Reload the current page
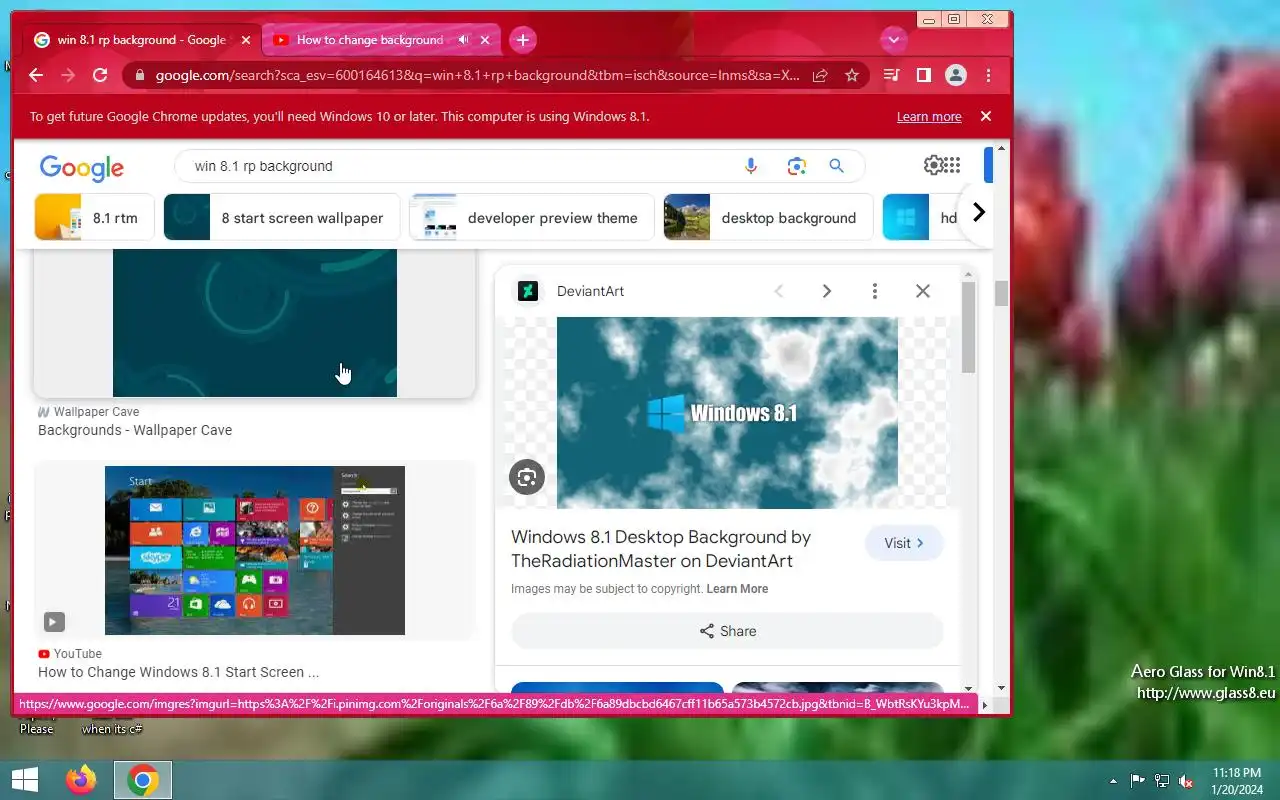 100,75
